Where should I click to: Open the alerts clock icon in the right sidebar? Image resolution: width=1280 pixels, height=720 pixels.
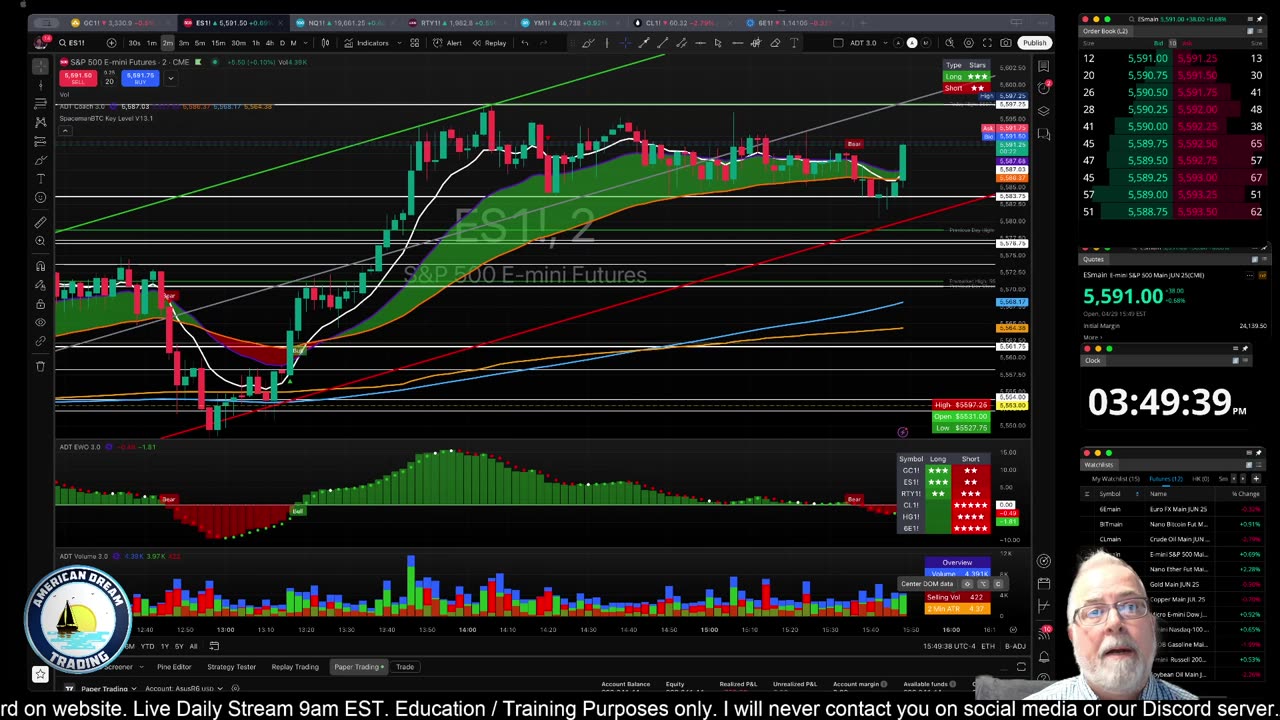click(1043, 89)
